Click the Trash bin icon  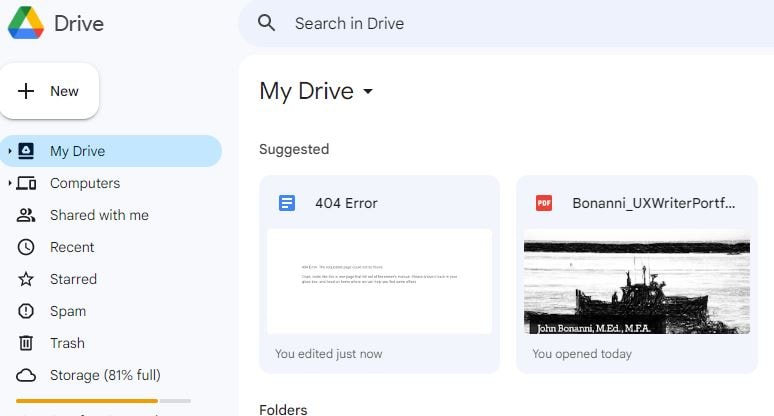tap(26, 343)
